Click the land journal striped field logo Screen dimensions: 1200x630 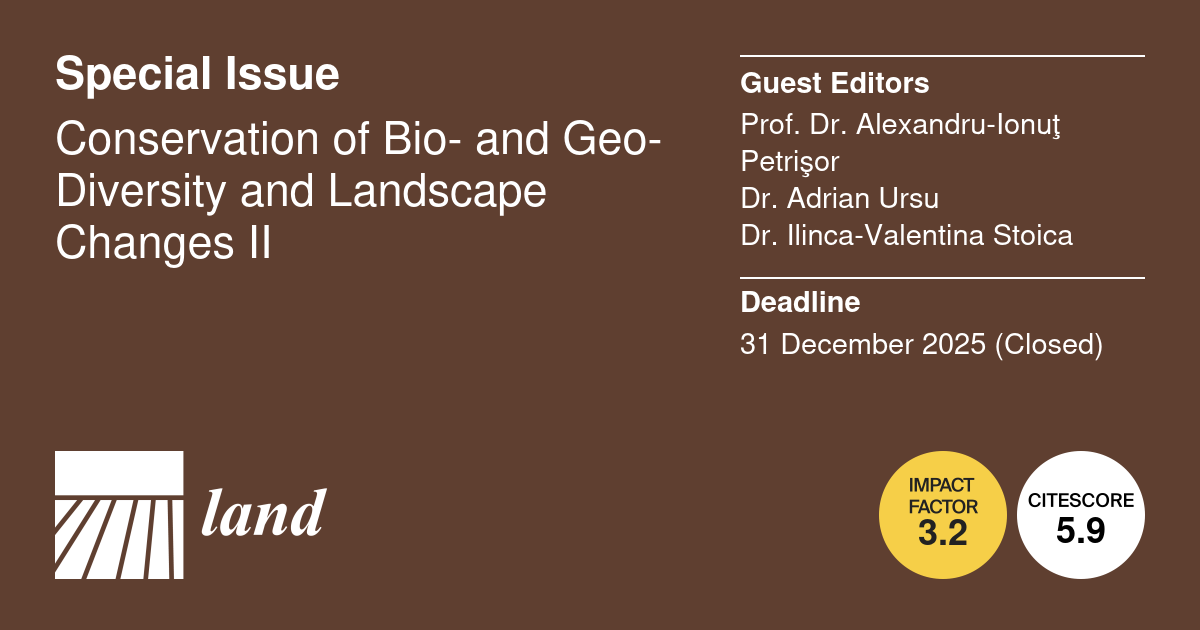click(x=119, y=514)
